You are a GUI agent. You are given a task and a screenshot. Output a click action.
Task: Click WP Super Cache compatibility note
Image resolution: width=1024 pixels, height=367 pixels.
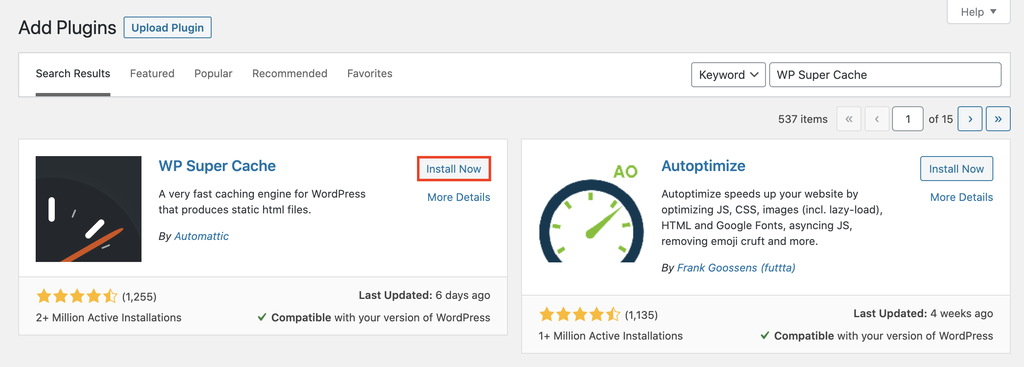(x=374, y=318)
